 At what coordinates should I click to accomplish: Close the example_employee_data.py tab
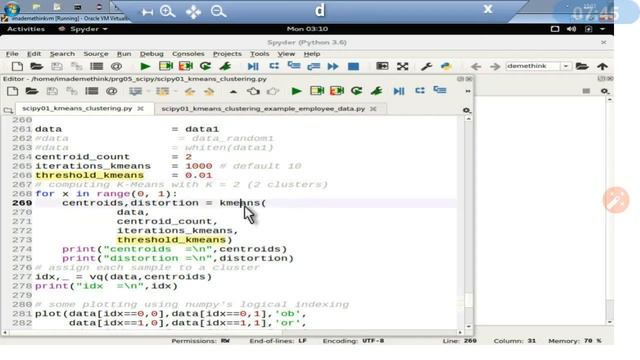(x=373, y=109)
